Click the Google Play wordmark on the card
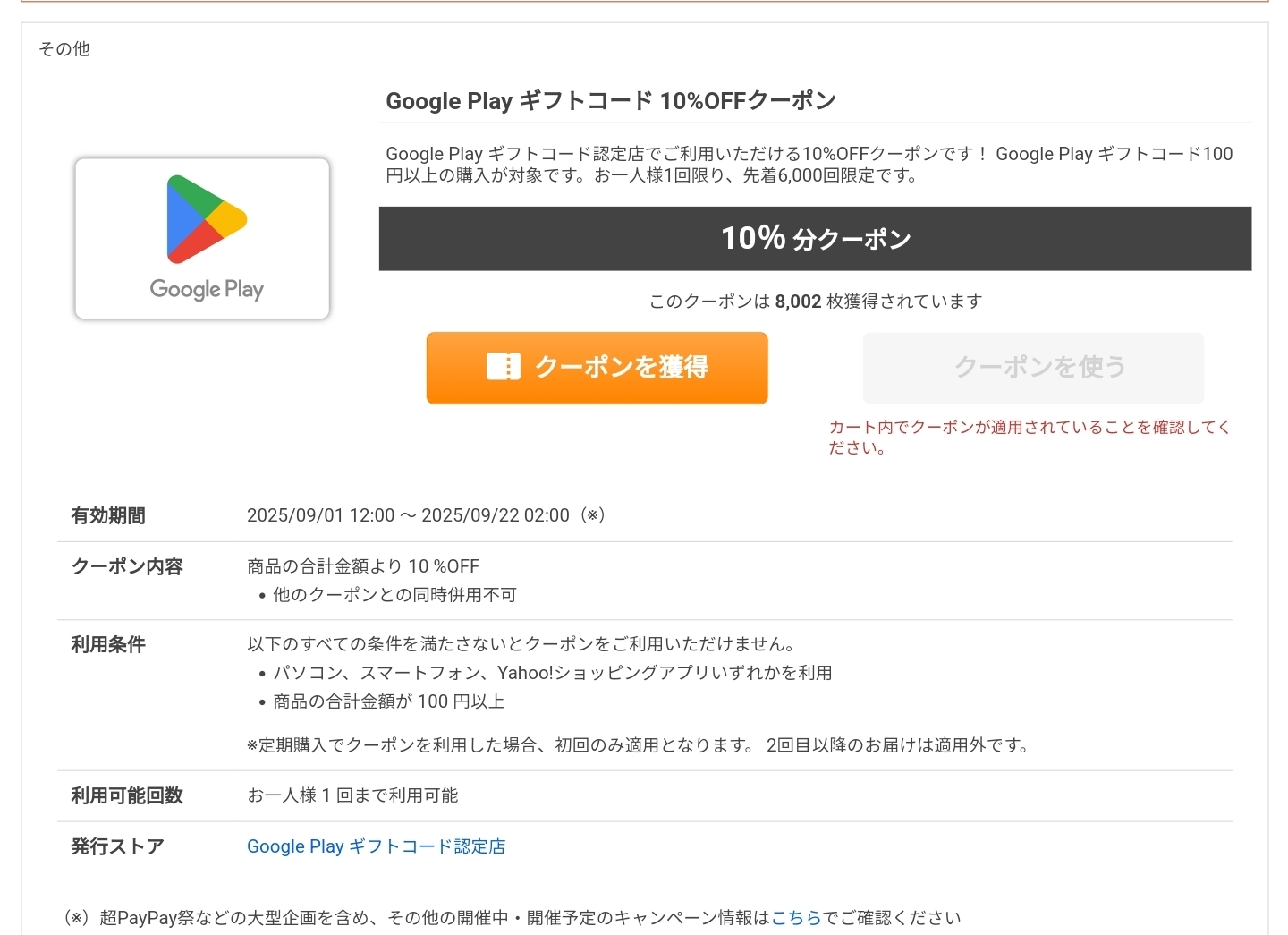This screenshot has height=935, width=1288. (207, 289)
